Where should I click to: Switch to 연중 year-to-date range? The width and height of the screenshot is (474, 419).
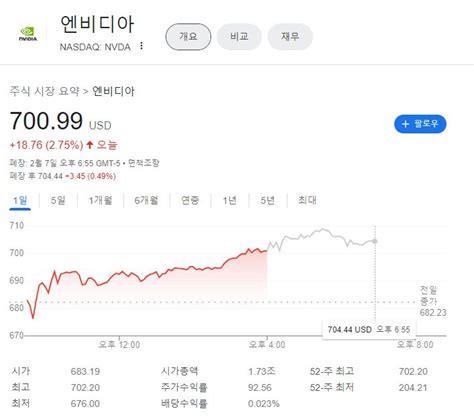(x=190, y=200)
